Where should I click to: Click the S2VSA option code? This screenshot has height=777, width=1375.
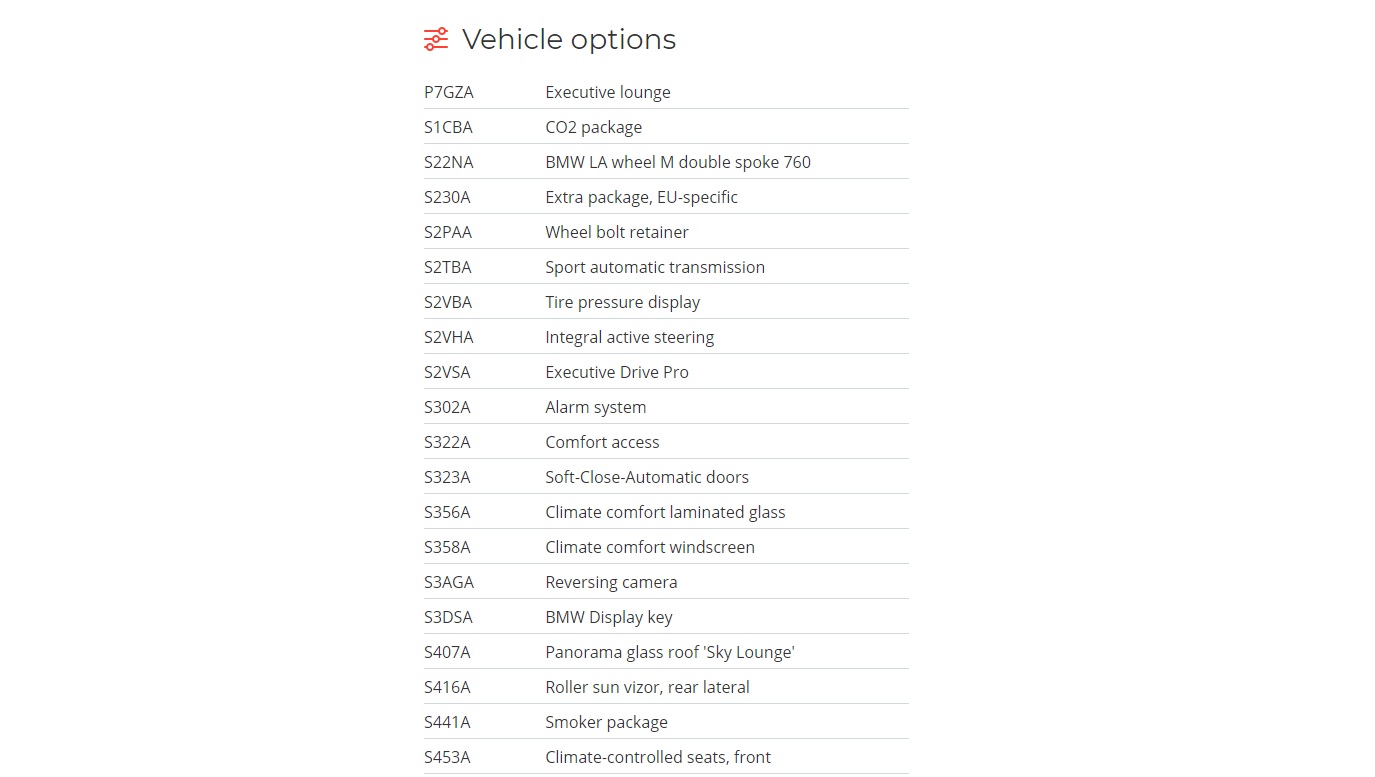447,372
